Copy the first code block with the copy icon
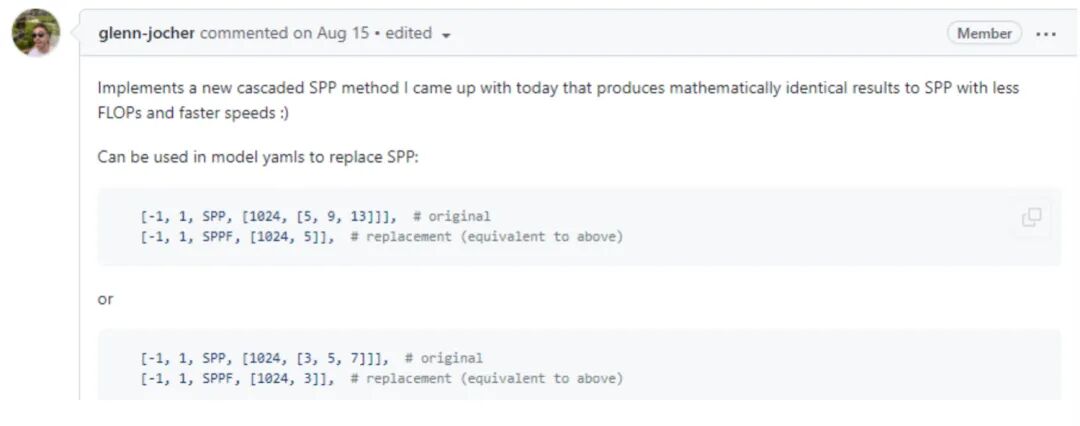 click(1031, 218)
